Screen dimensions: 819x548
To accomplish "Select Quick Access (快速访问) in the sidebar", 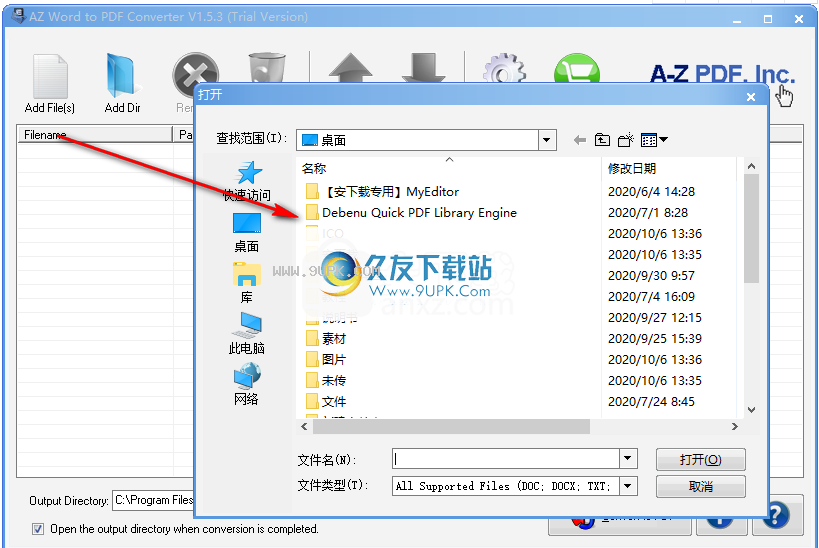I will tap(247, 181).
